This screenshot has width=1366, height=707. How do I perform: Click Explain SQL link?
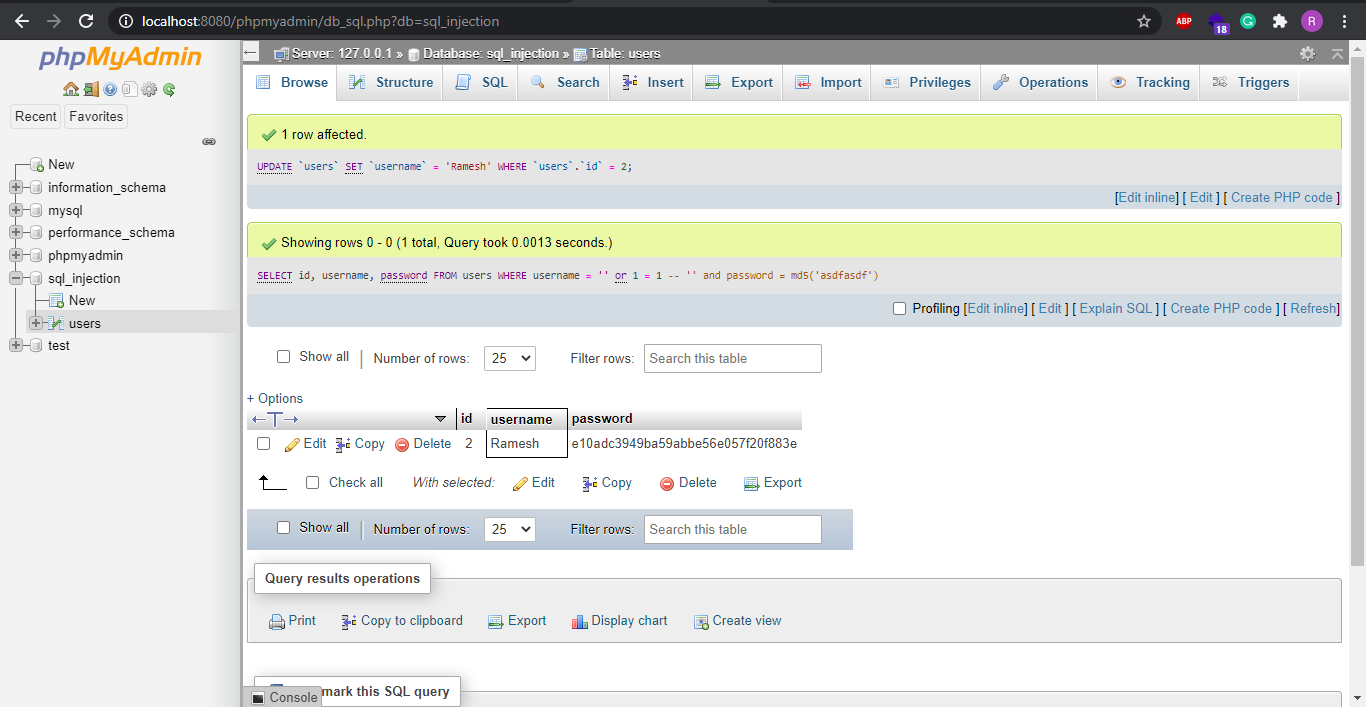click(1116, 309)
